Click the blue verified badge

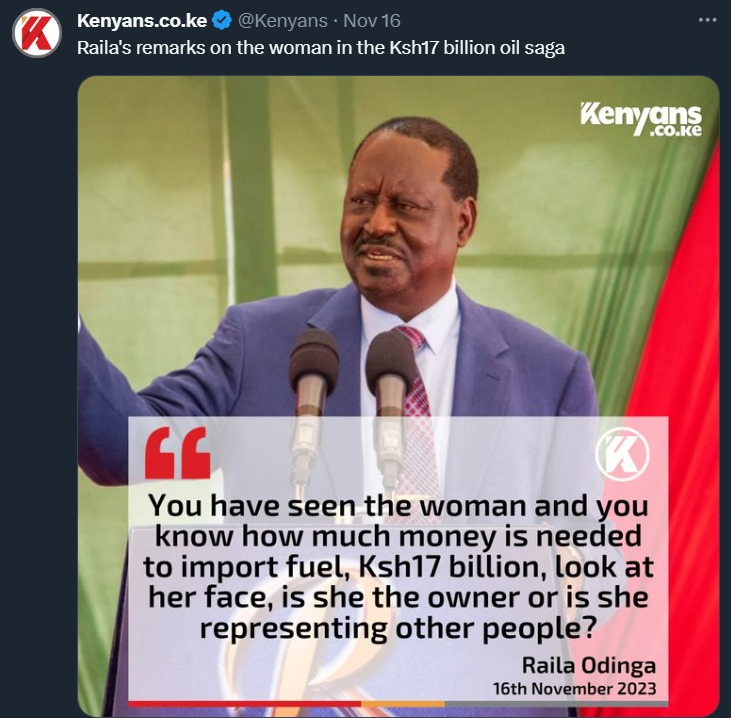221,21
